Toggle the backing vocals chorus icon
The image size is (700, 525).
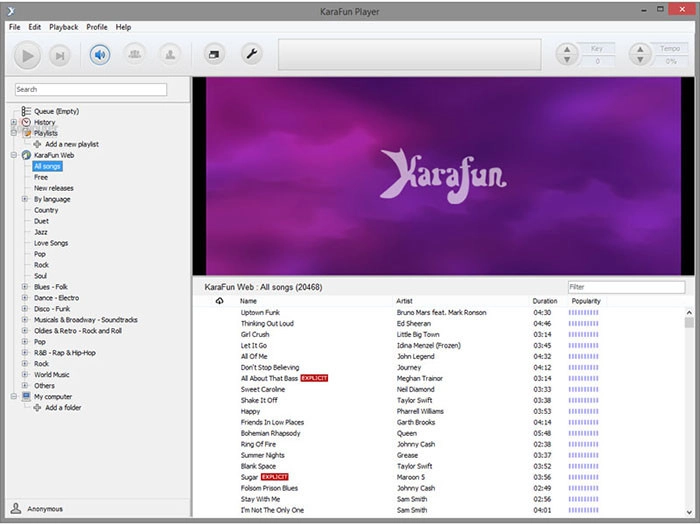point(134,55)
